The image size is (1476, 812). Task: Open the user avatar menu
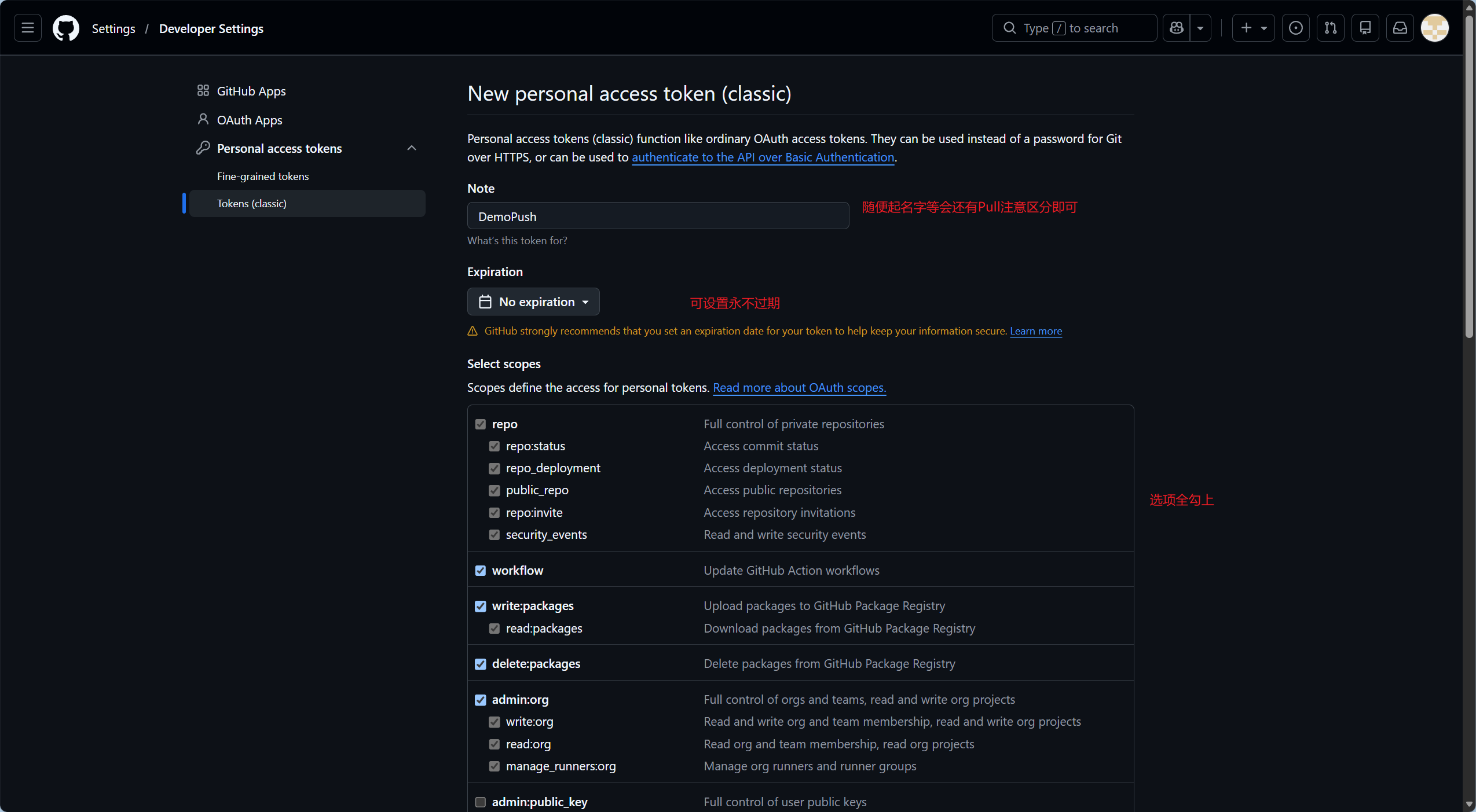coord(1435,28)
